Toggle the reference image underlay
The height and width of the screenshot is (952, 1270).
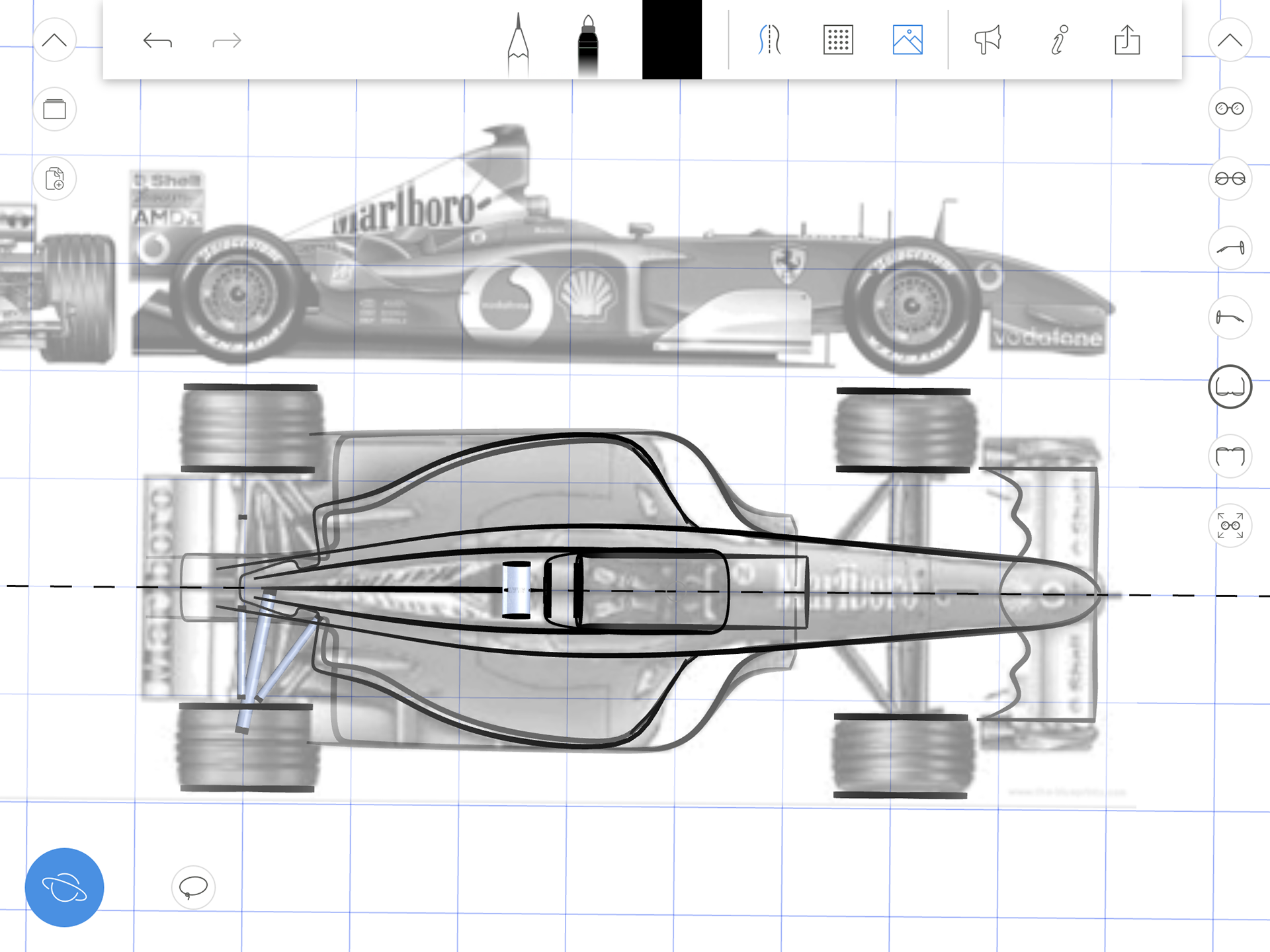pyautogui.click(x=908, y=40)
